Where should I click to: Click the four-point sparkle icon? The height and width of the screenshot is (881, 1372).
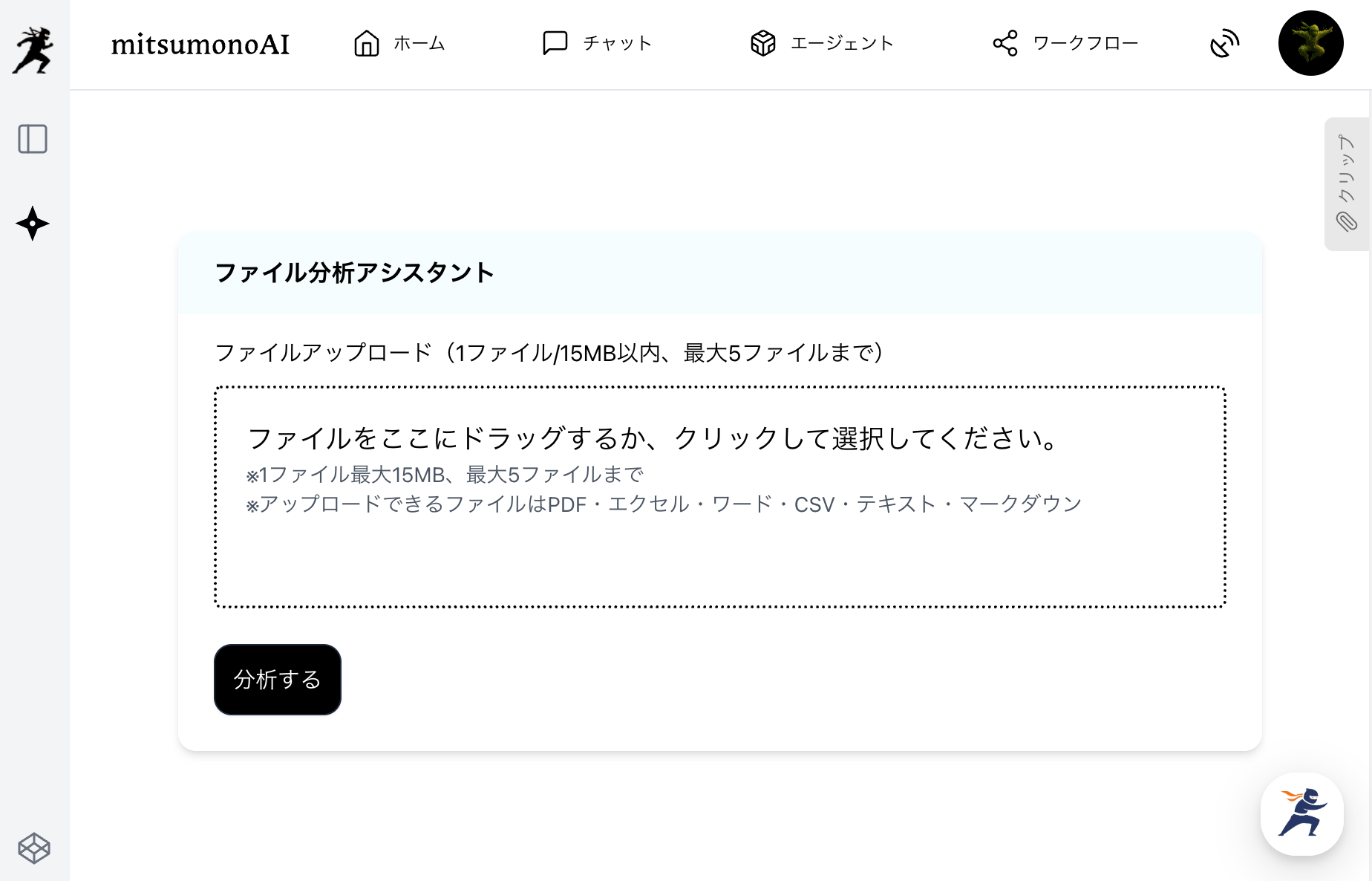tap(33, 224)
